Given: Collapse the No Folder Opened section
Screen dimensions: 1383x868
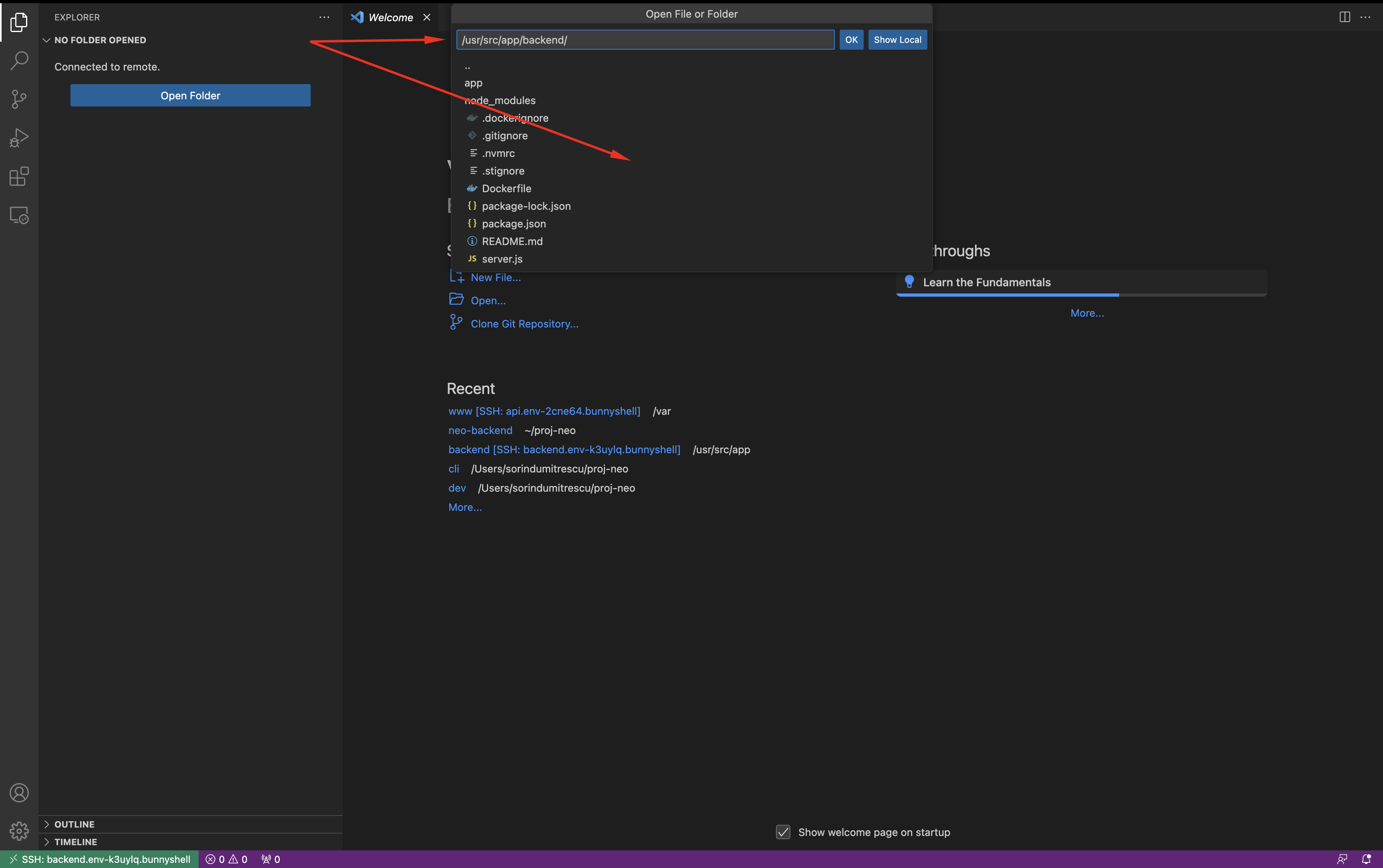Looking at the screenshot, I should 100,40.
